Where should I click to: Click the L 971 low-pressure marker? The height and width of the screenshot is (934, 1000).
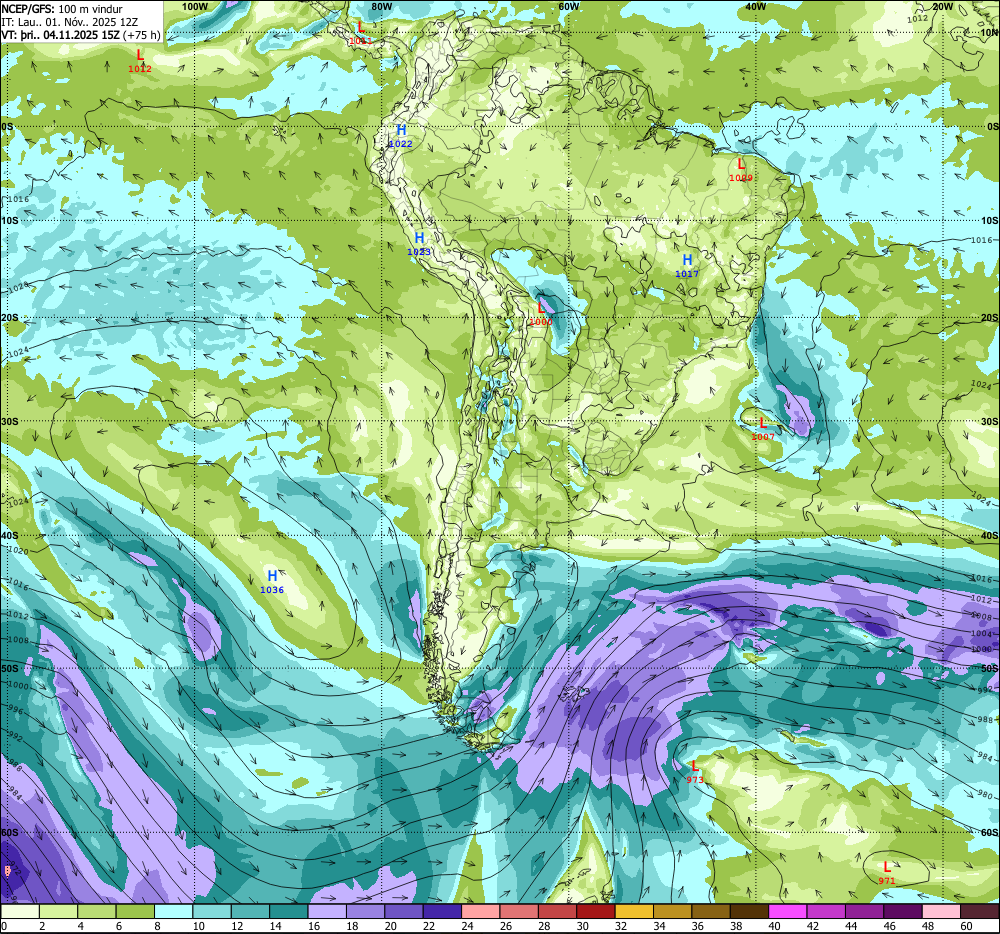tap(886, 873)
